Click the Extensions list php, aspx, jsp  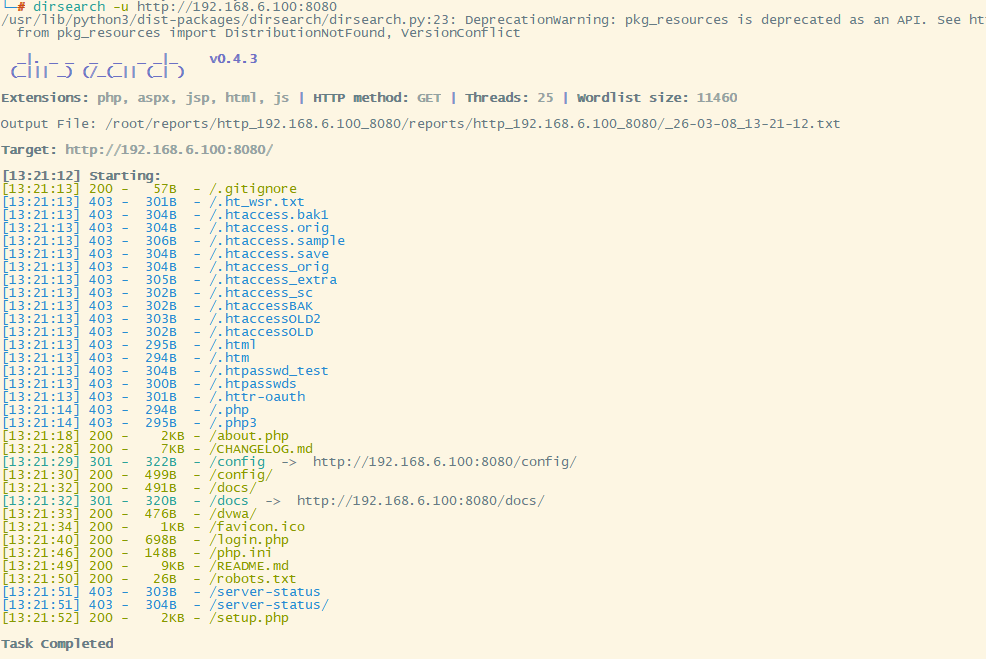pyautogui.click(x=193, y=97)
